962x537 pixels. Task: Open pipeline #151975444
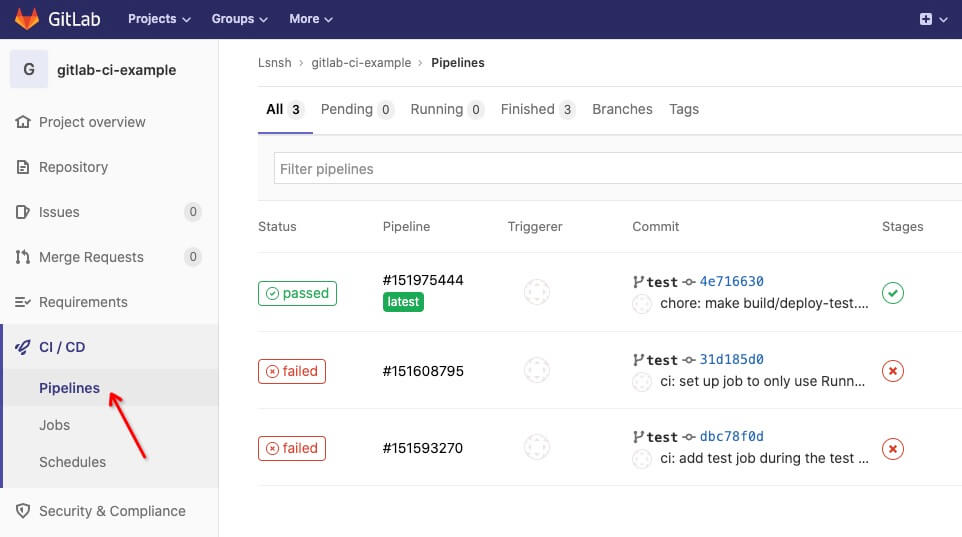pos(423,280)
